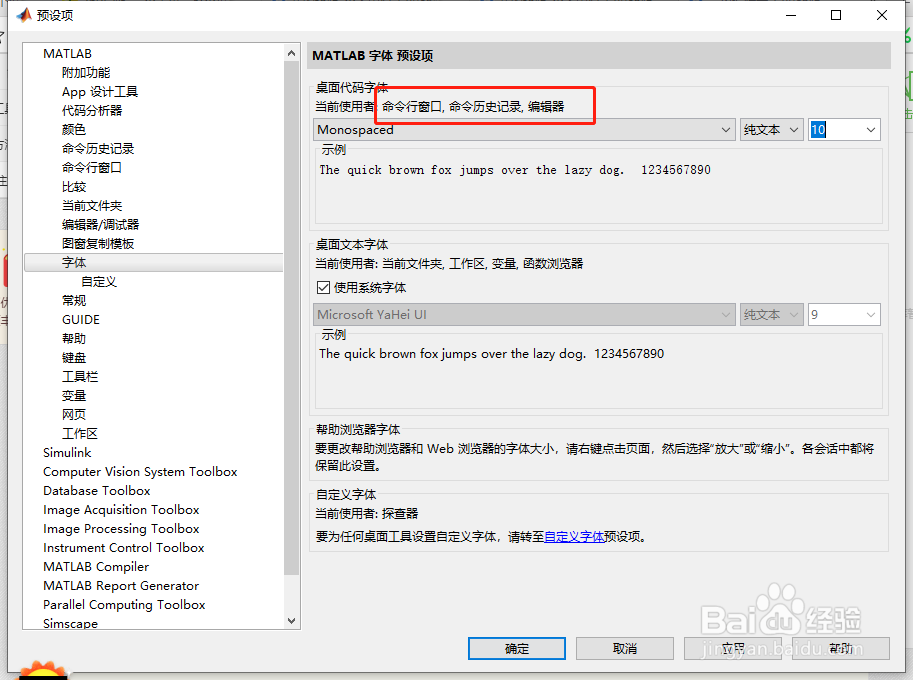Click the preferences tree scrollbar thumb
This screenshot has height=680, width=913.
tap(291, 317)
